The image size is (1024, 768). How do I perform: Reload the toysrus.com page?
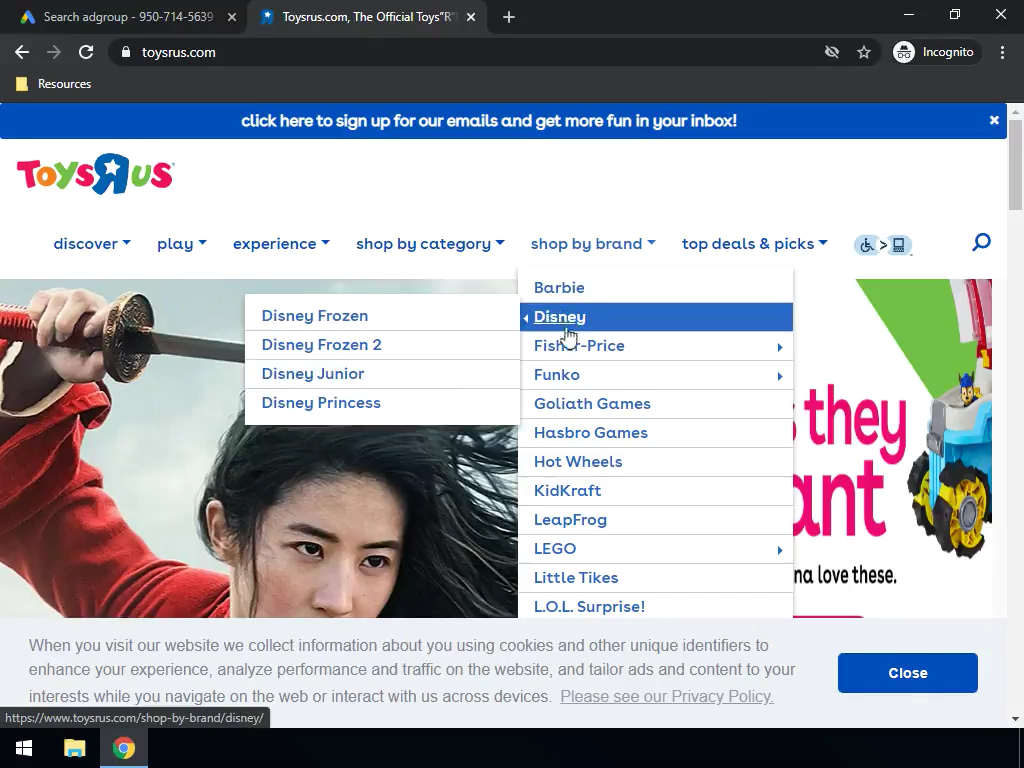(x=86, y=52)
